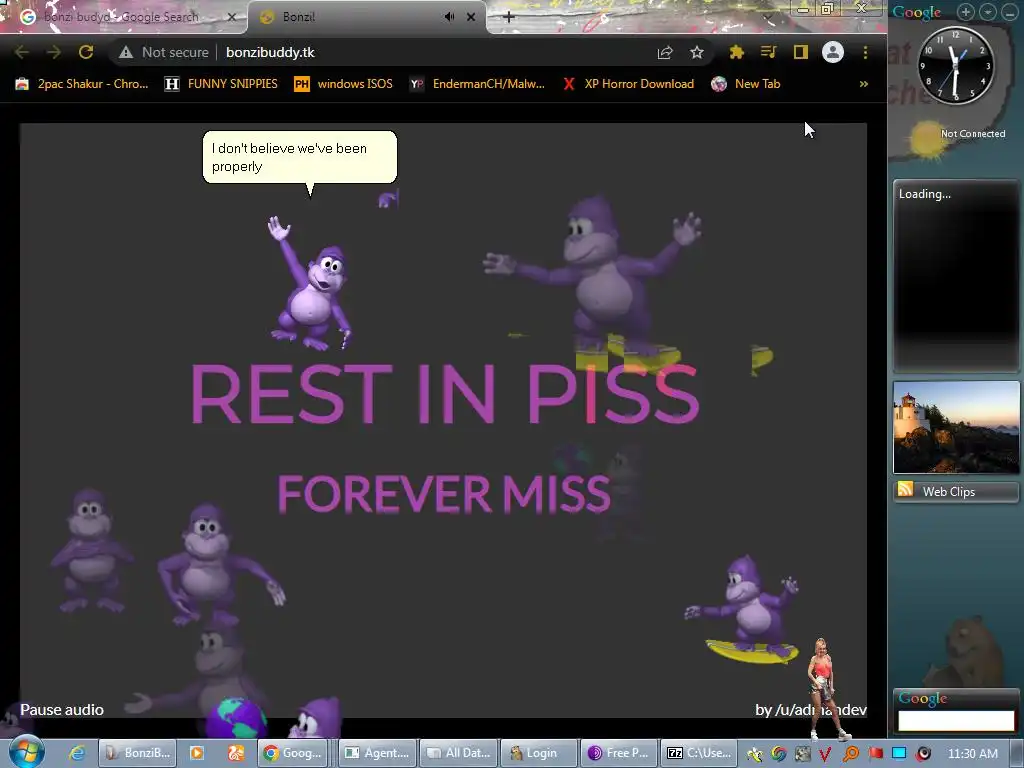Switch to the bonzi buddy Google Search tab
The image size is (1024, 768).
(x=123, y=17)
